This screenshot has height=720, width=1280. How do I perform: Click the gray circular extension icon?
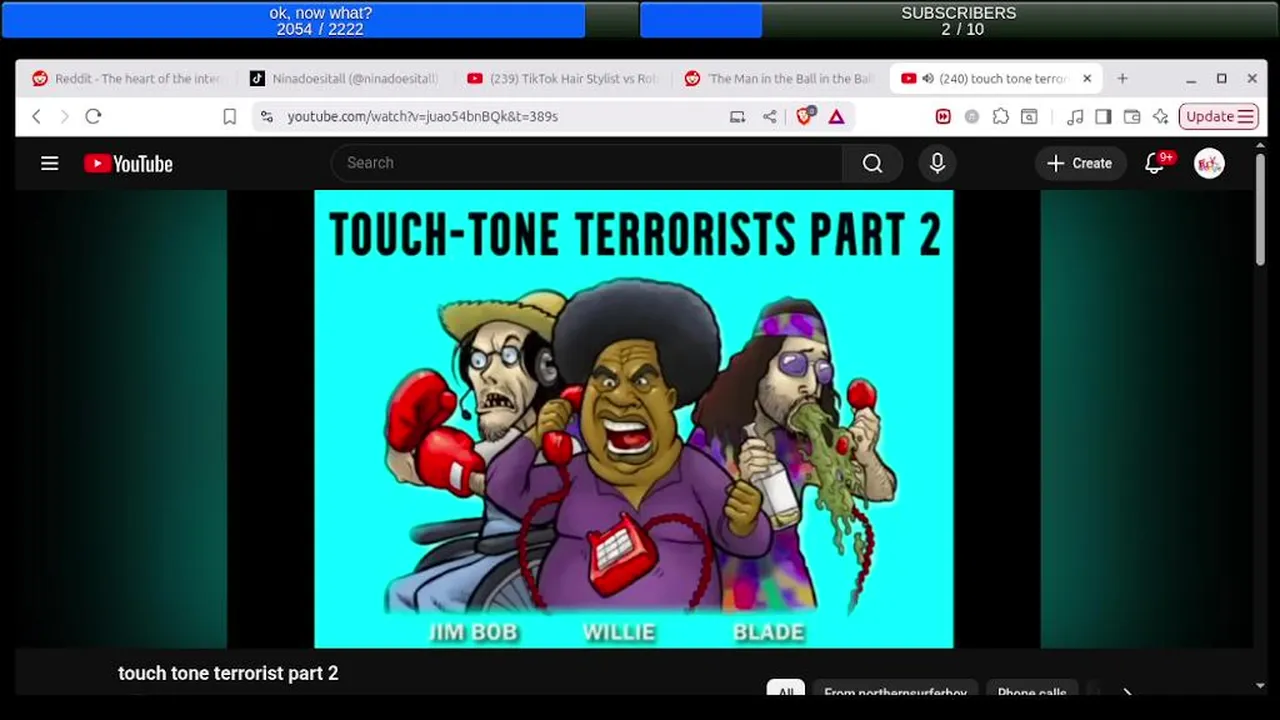click(x=971, y=117)
